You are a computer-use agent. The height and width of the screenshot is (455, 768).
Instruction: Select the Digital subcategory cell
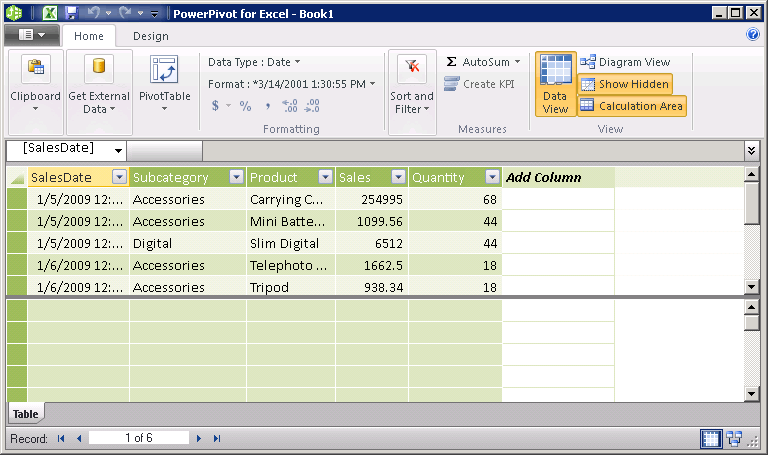[x=188, y=243]
